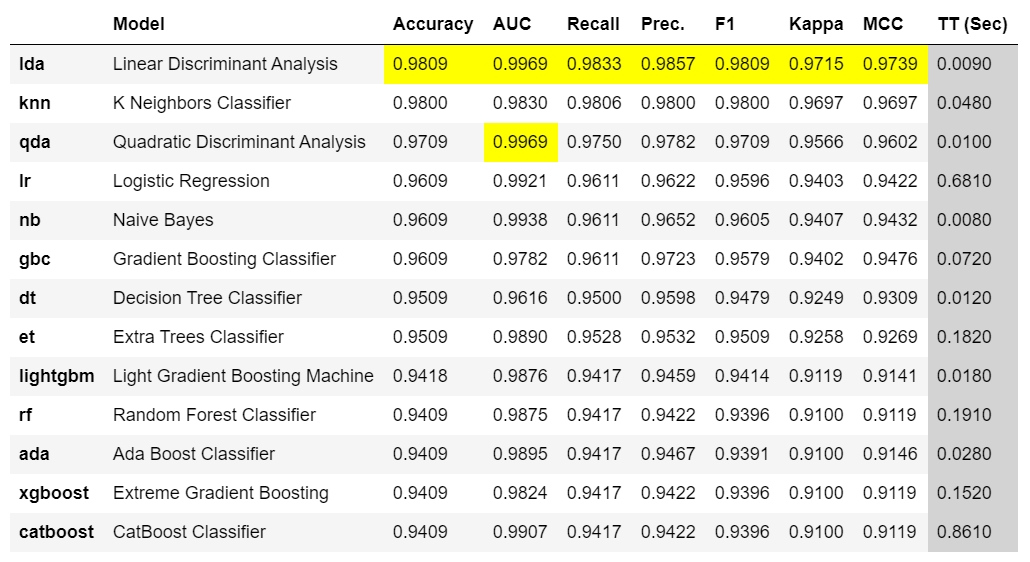Select the Kappa column header
The width and height of the screenshot is (1030, 562).
[816, 24]
